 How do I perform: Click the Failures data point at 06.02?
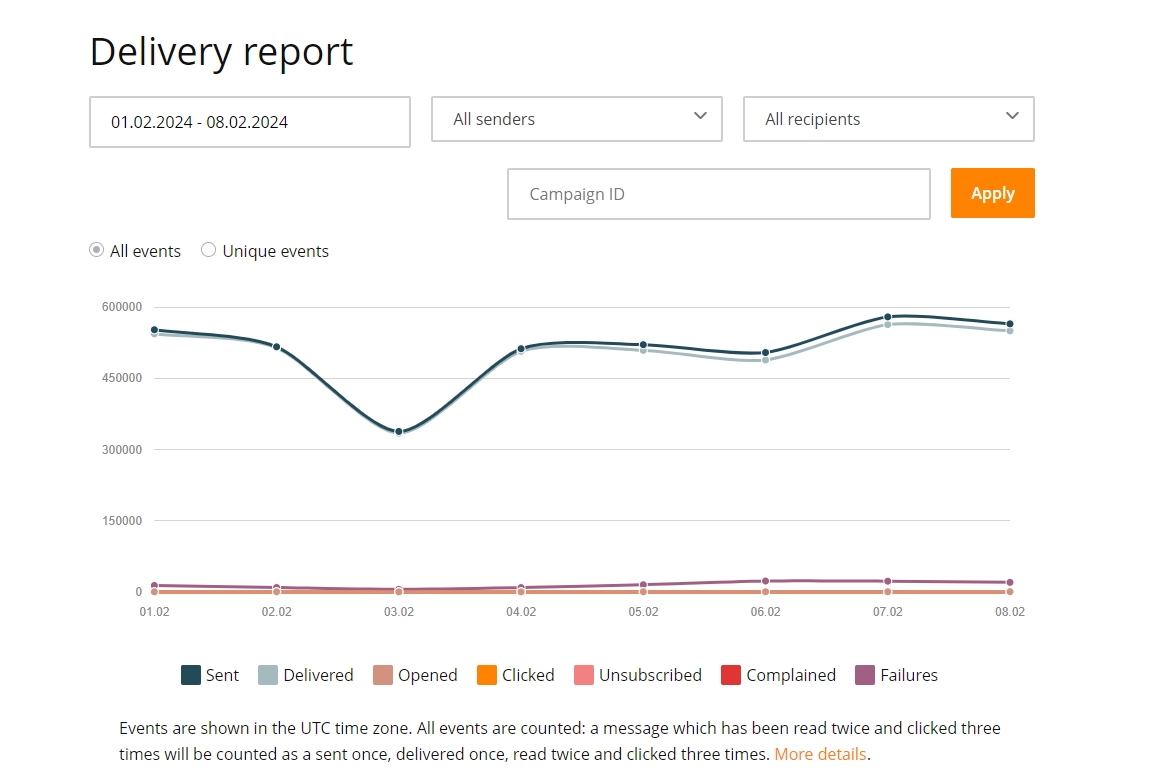(x=765, y=581)
